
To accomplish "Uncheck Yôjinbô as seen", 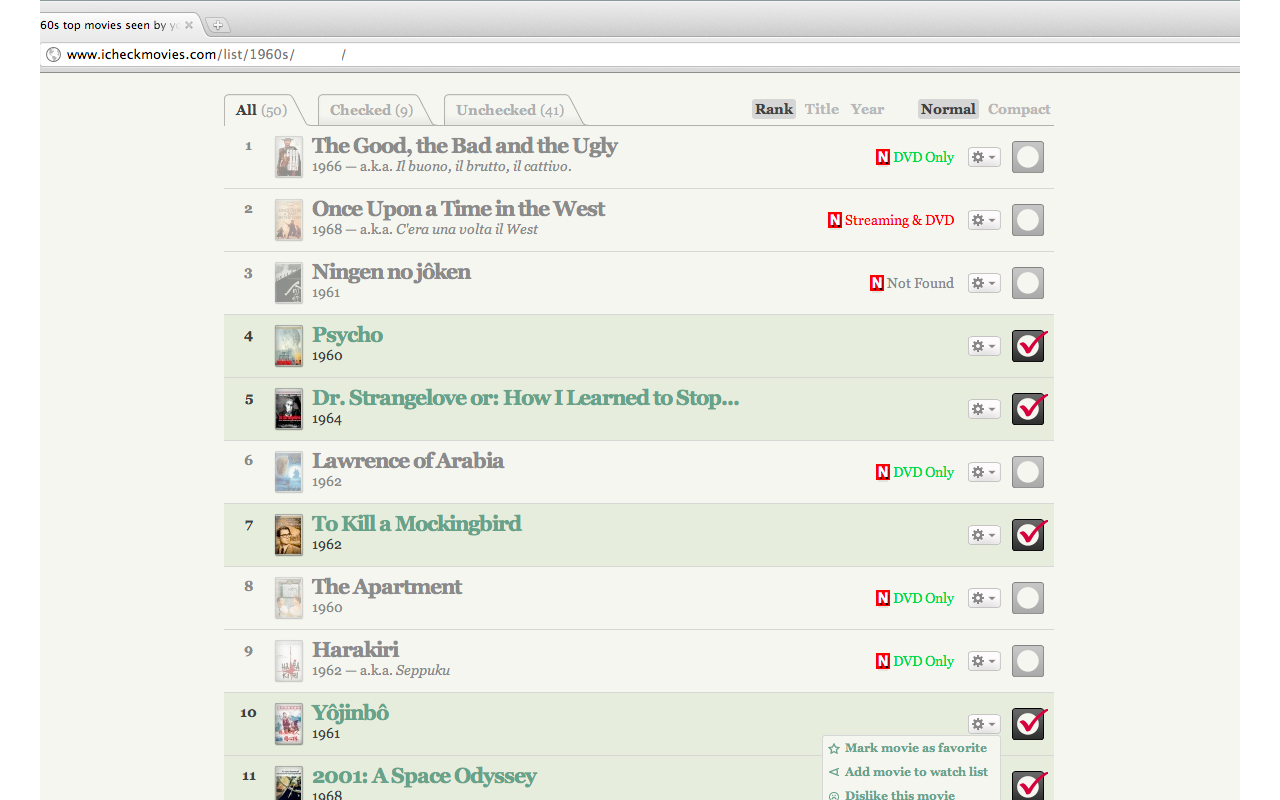I will coord(1028,724).
